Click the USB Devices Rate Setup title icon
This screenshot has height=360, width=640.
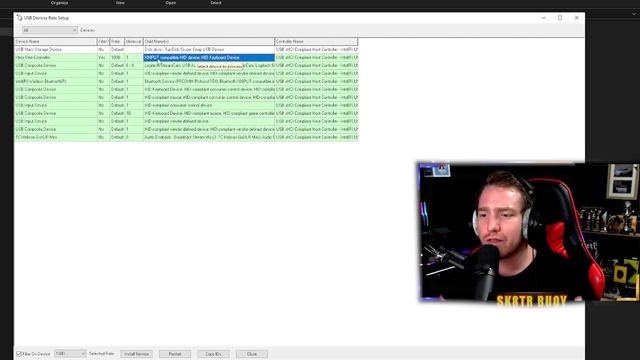click(x=19, y=18)
